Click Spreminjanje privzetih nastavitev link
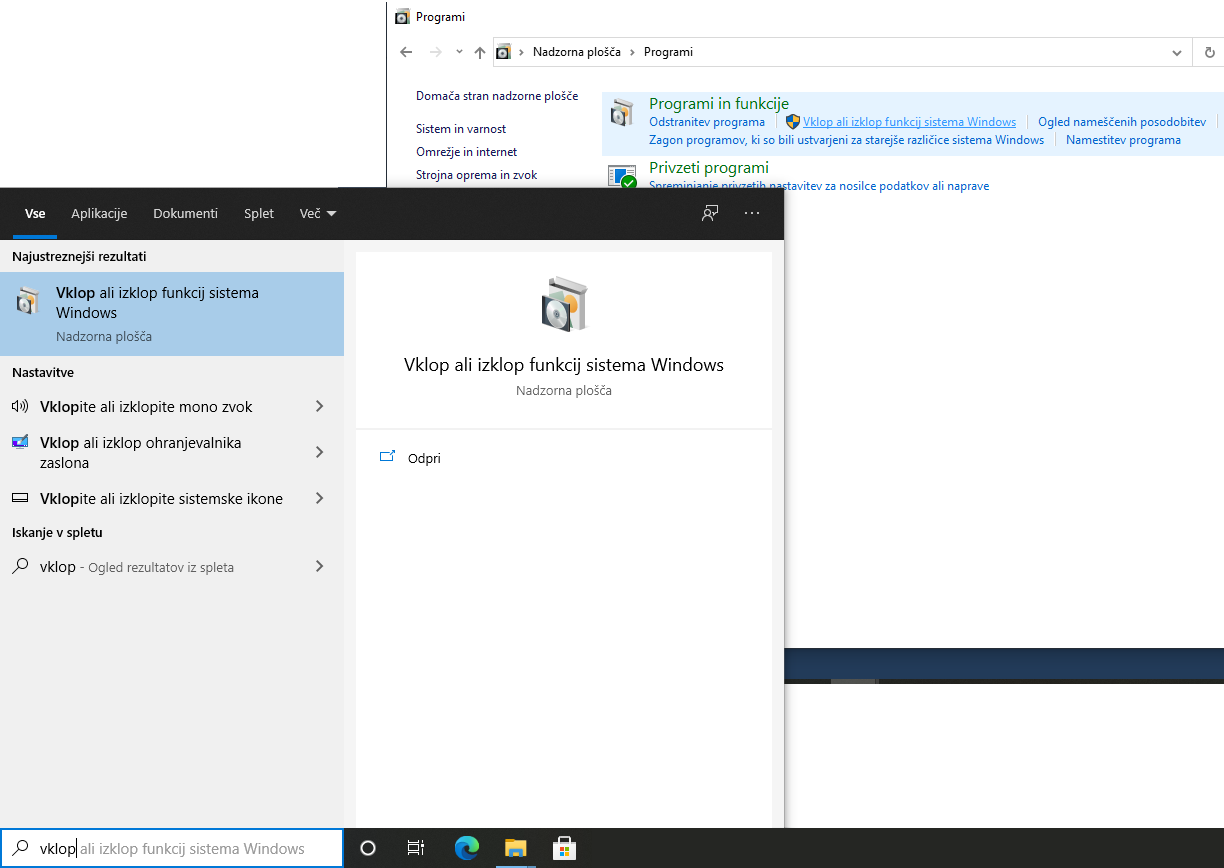1224x868 pixels. click(819, 186)
